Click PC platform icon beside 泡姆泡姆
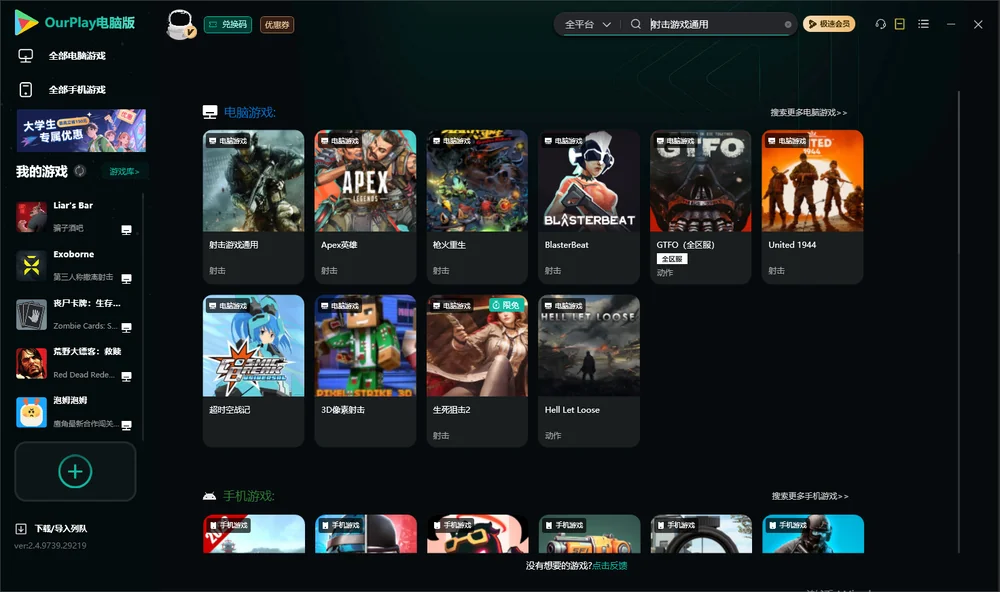The height and width of the screenshot is (592, 1000). coord(126,426)
